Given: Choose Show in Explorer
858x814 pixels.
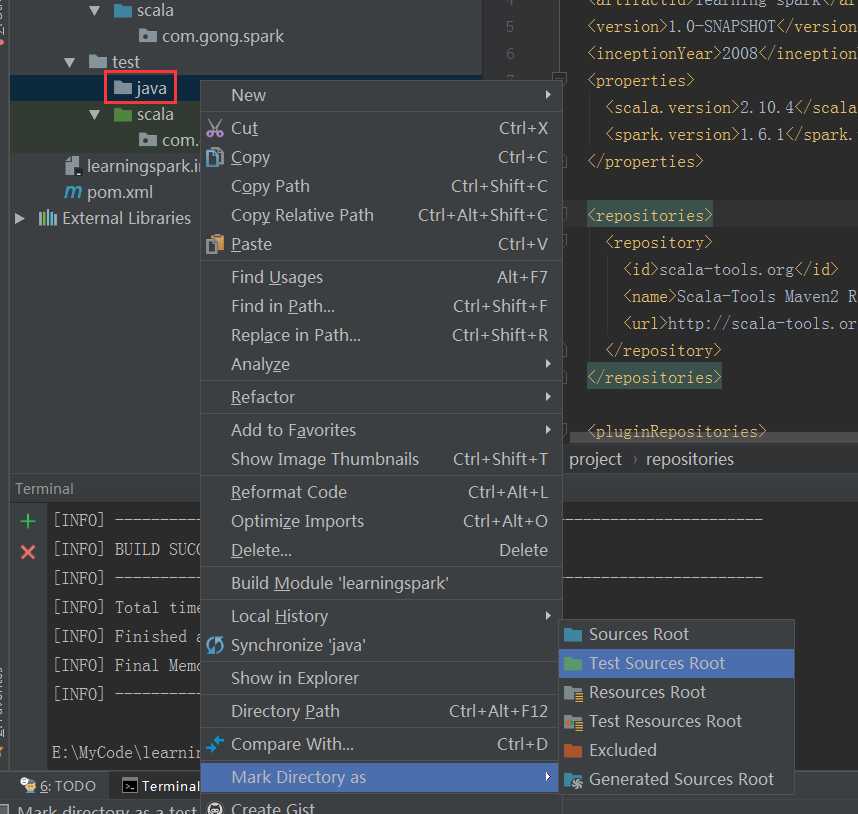Looking at the screenshot, I should pyautogui.click(x=381, y=678).
